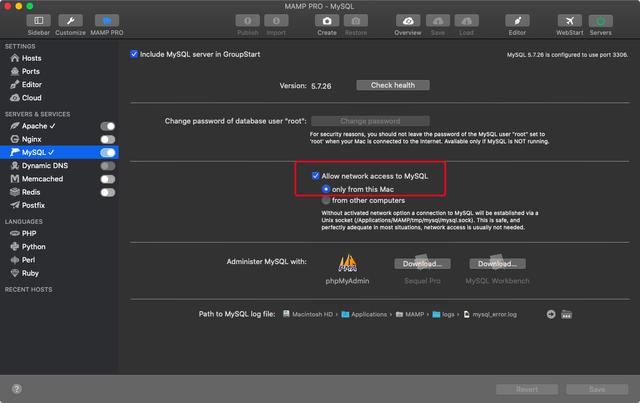Click the Check health button
640x403 pixels.
393,85
